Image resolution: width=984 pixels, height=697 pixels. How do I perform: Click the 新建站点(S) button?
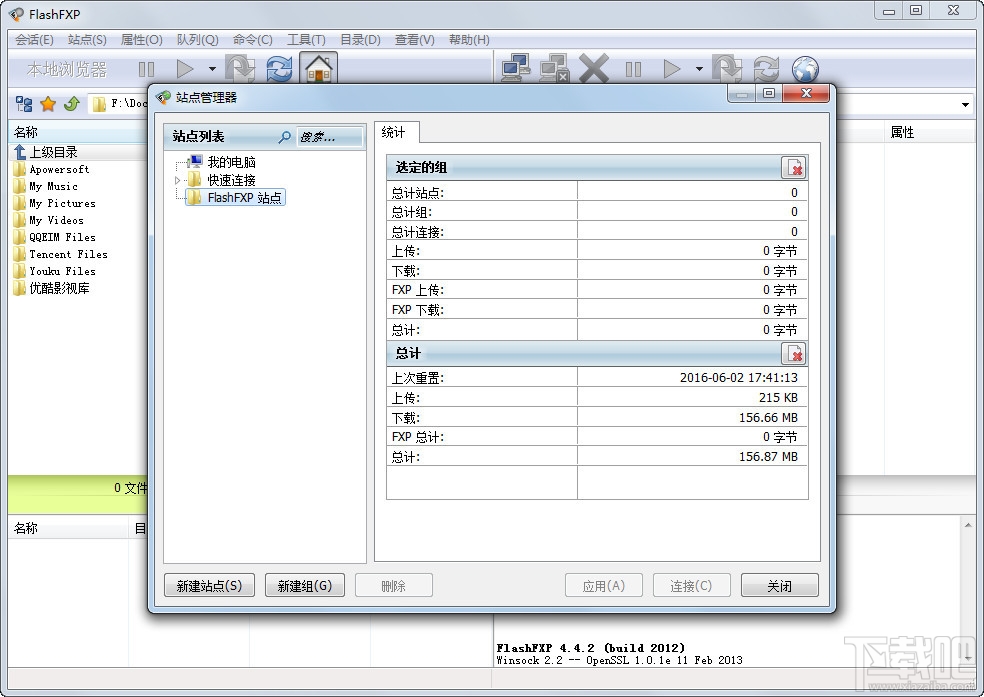coord(209,585)
